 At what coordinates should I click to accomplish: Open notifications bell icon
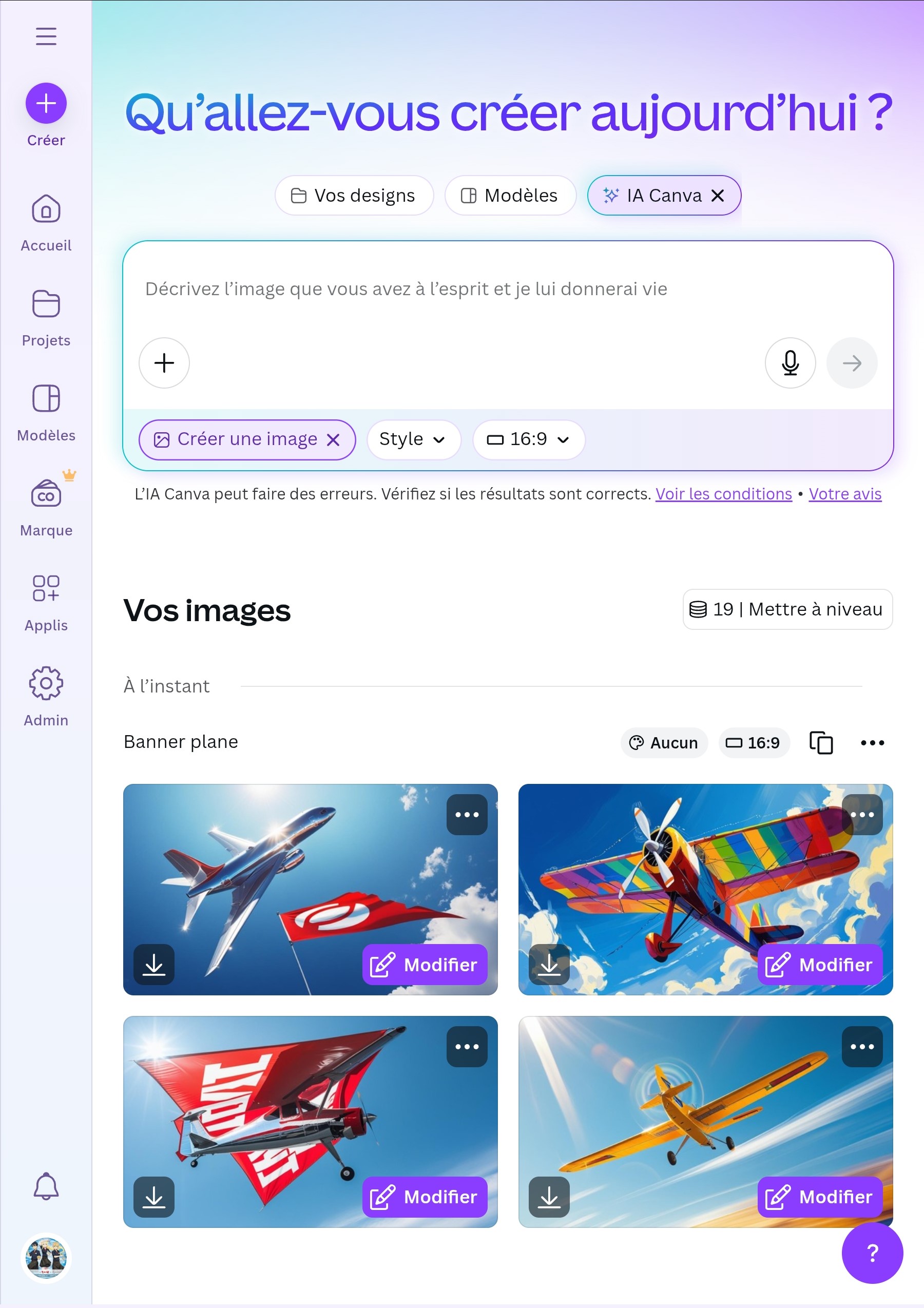(46, 1187)
